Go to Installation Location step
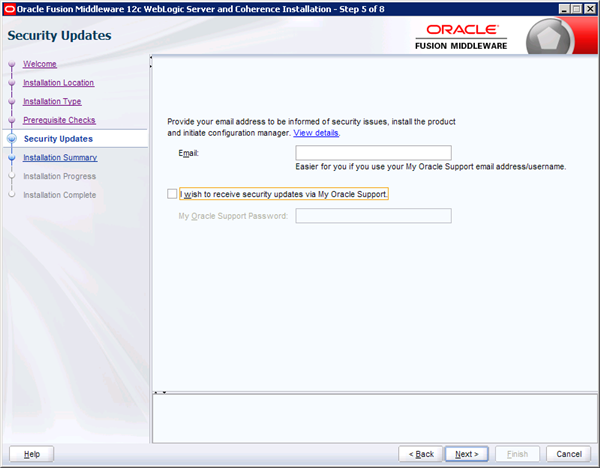The image size is (600, 468). click(x=59, y=83)
